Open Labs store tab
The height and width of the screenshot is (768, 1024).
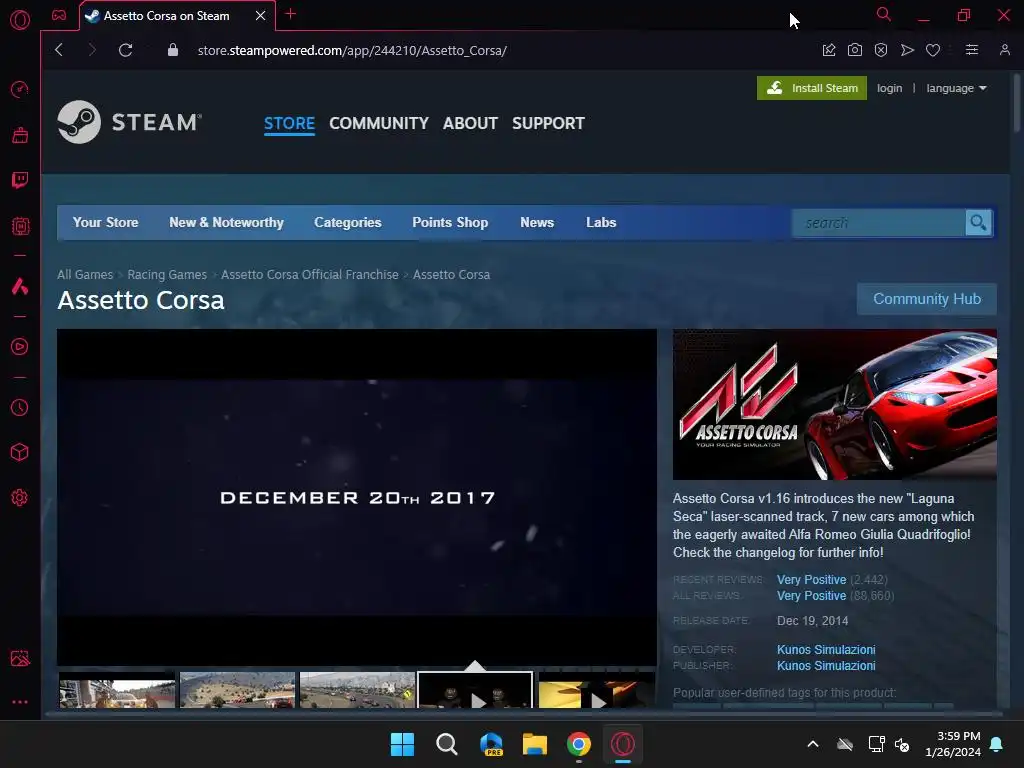click(601, 223)
